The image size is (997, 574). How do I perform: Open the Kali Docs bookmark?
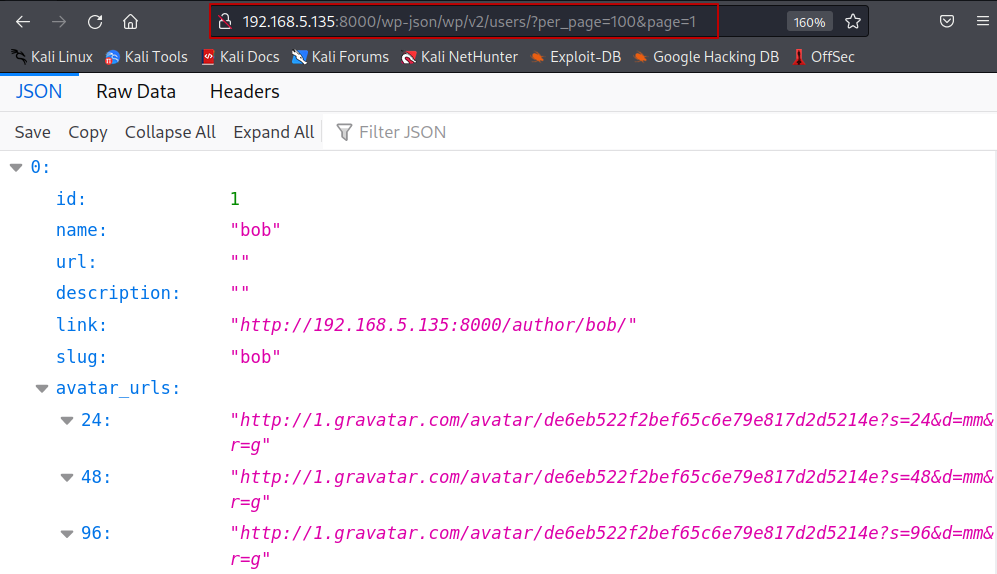240,57
